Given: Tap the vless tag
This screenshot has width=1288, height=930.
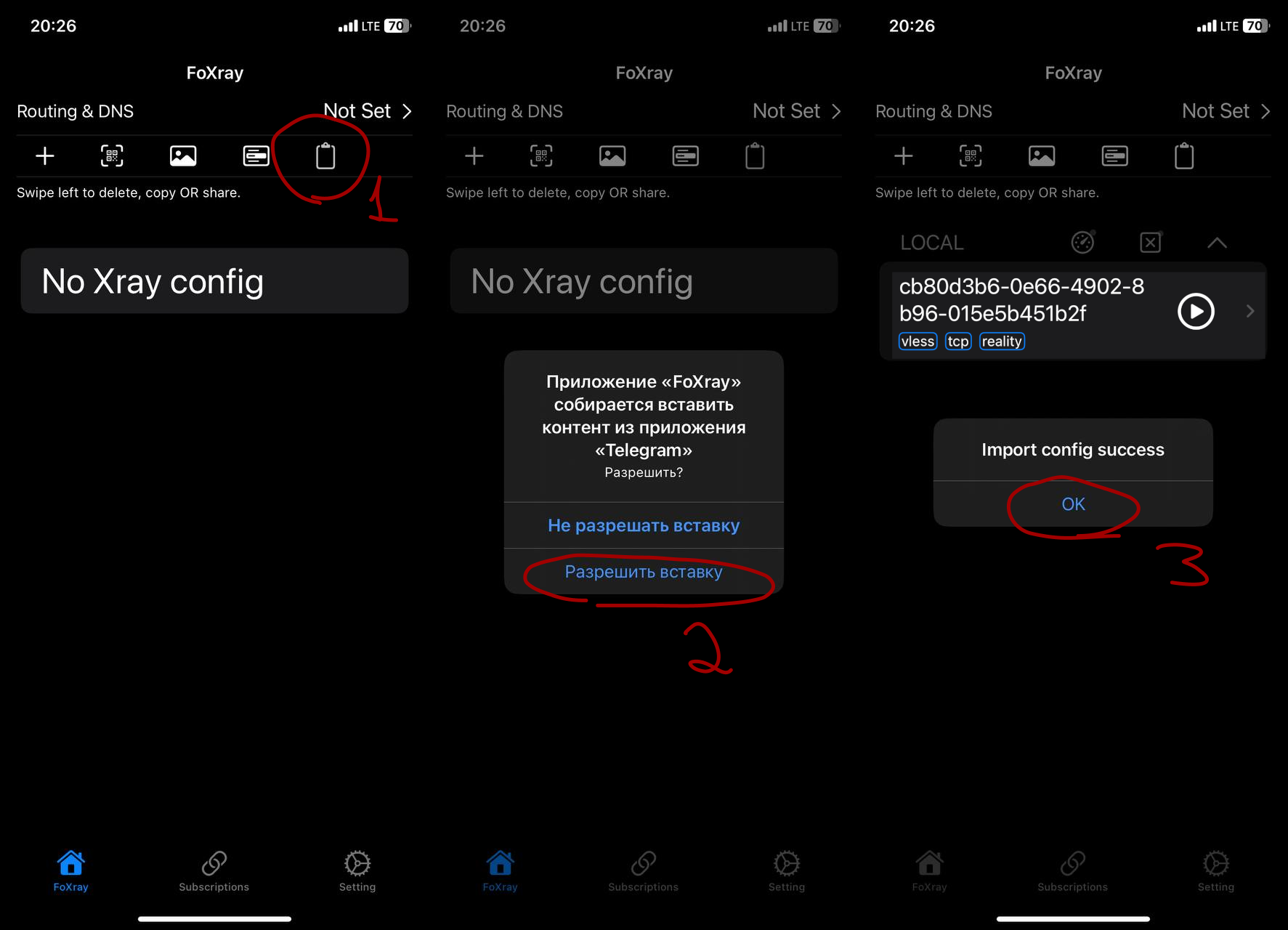Looking at the screenshot, I should (918, 341).
